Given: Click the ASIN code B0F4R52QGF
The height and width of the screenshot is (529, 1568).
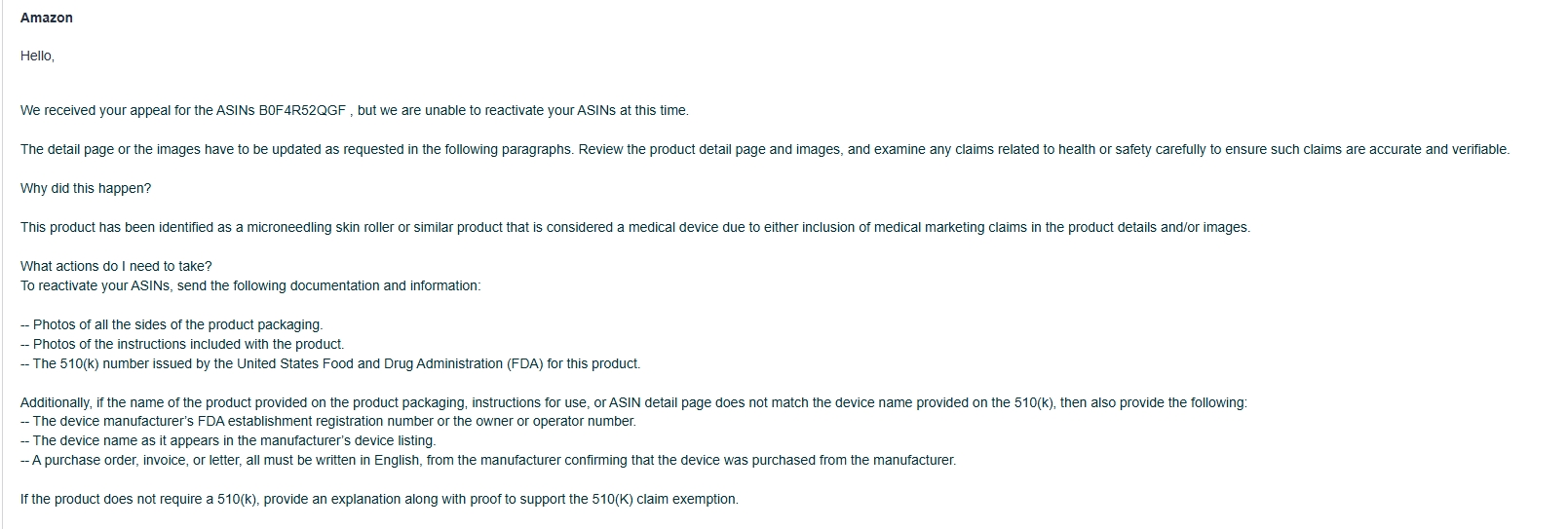Looking at the screenshot, I should click(x=302, y=110).
